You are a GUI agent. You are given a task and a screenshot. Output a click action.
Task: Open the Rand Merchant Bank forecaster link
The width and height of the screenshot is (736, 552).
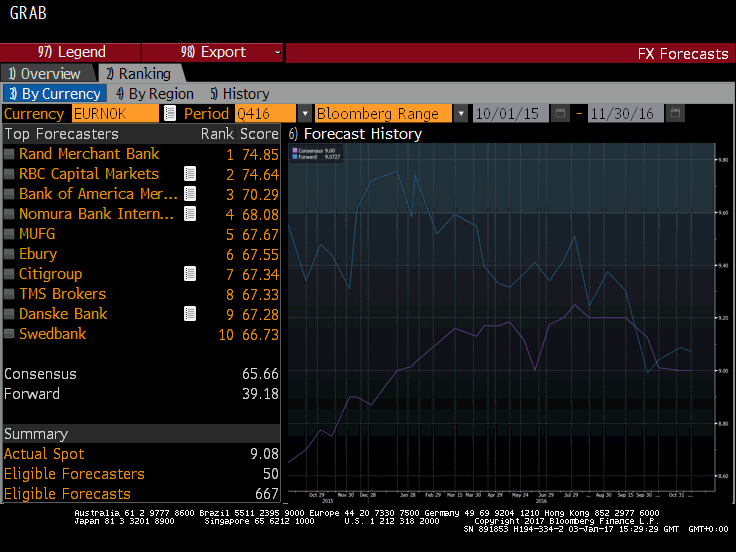(x=89, y=154)
